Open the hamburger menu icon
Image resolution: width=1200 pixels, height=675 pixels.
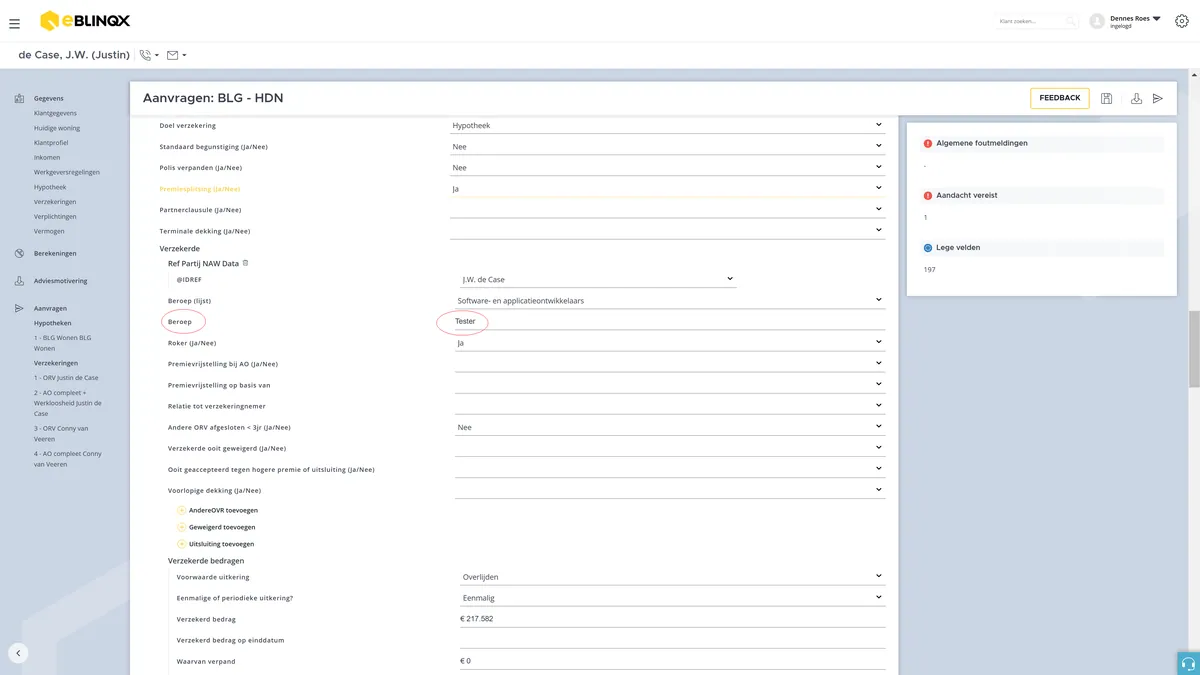click(14, 23)
